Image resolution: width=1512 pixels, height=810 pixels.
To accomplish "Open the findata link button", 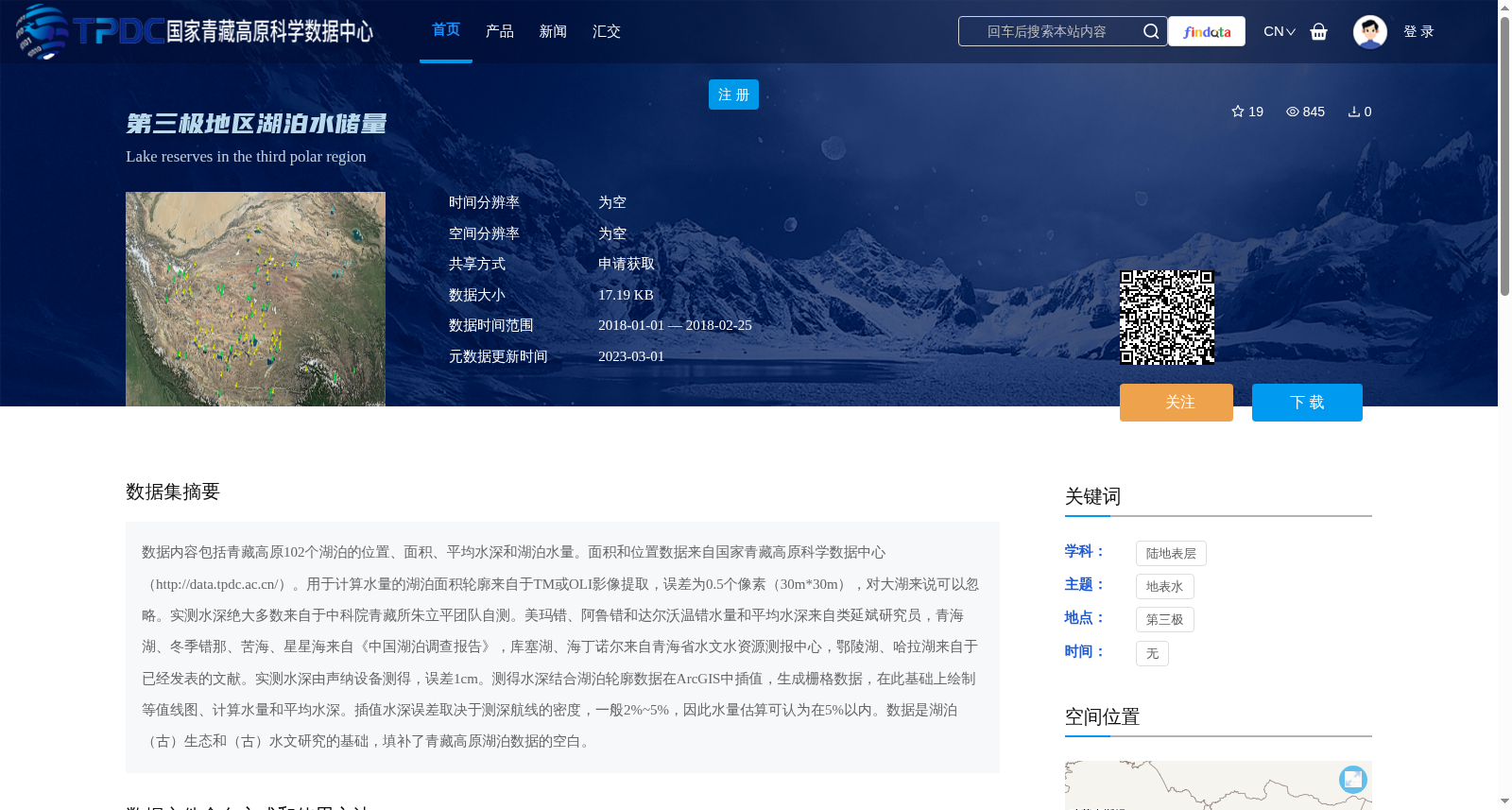I will point(1207,31).
